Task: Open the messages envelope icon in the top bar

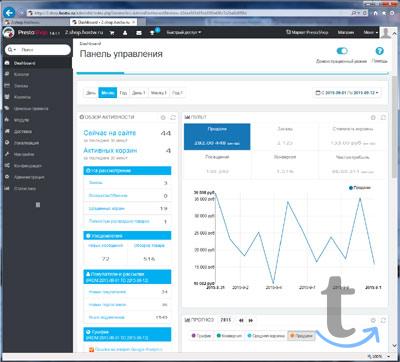Action: (139, 33)
